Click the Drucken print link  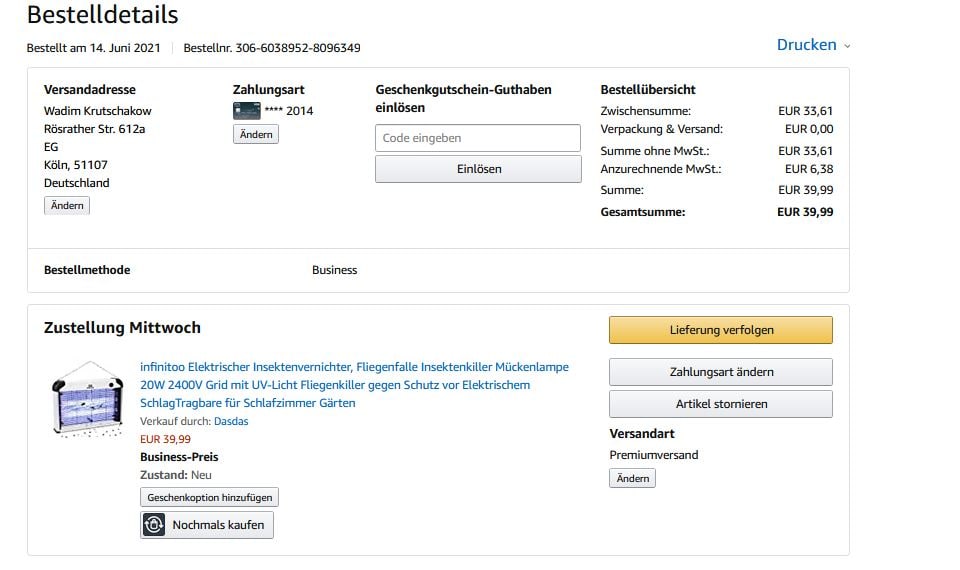806,45
